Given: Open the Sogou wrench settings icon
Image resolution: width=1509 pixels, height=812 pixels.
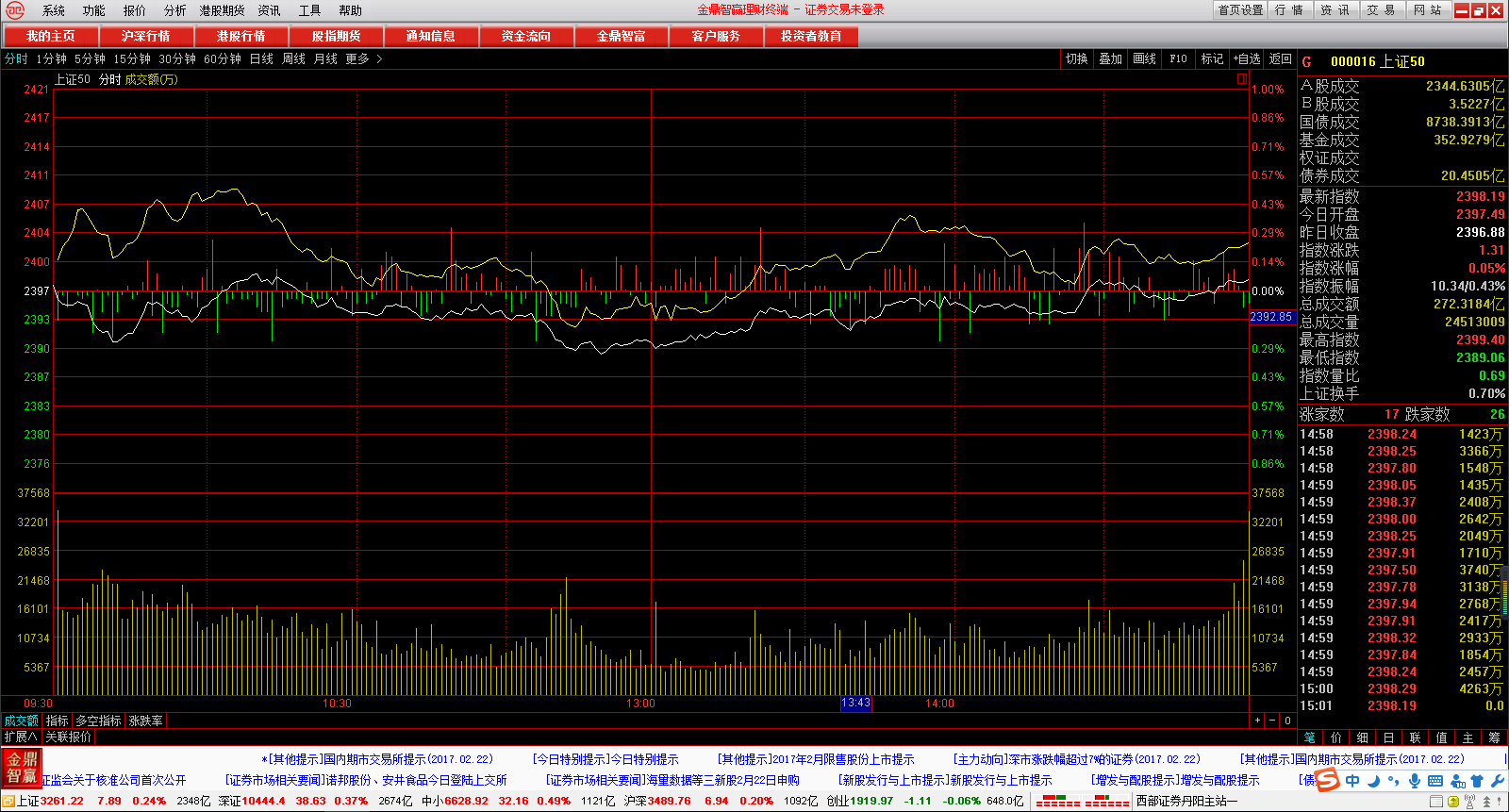Looking at the screenshot, I should [x=1498, y=781].
